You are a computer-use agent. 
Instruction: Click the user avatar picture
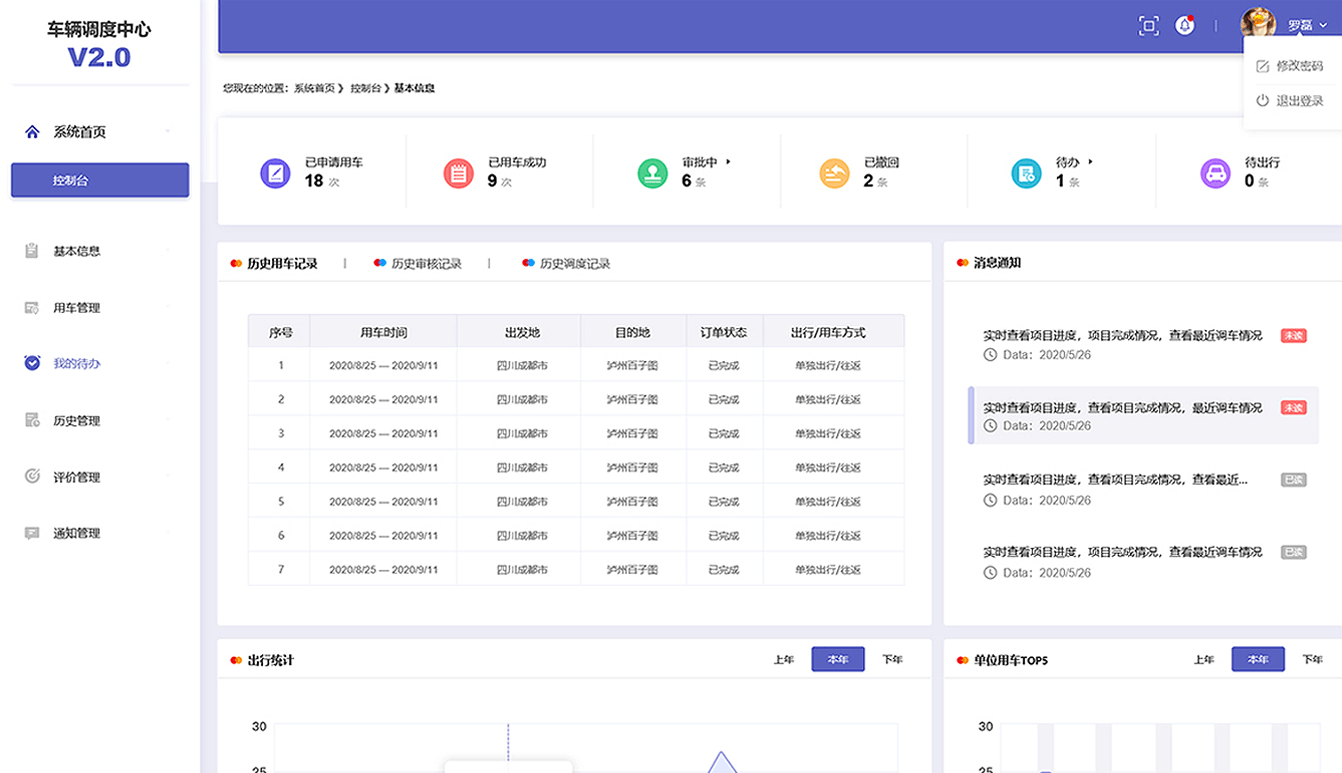1258,24
